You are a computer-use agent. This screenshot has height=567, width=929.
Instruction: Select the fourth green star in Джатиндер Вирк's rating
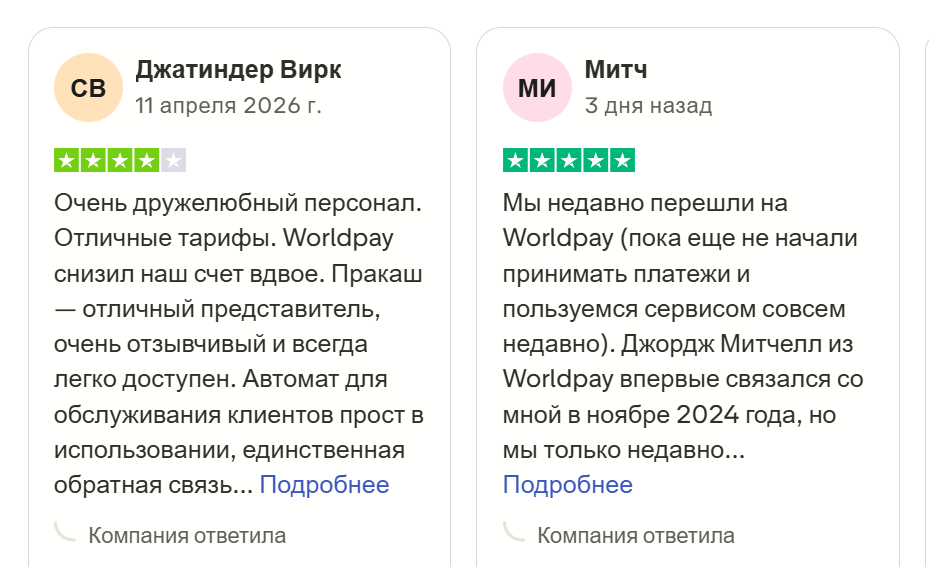tap(146, 160)
